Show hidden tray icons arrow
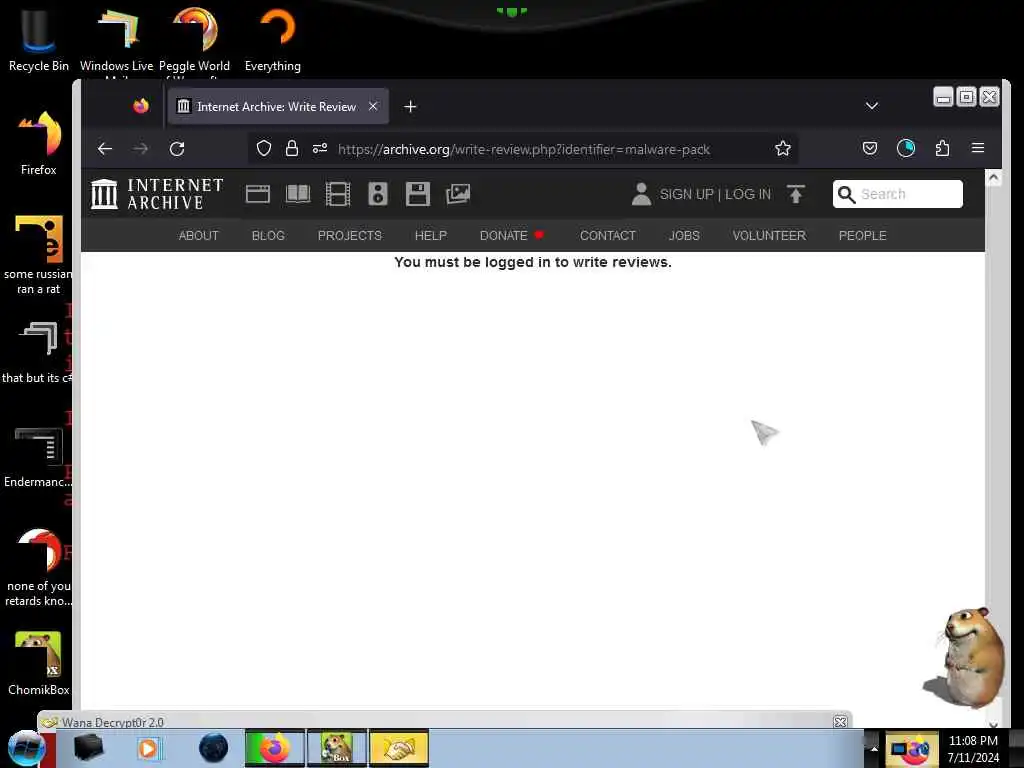The width and height of the screenshot is (1024, 768). tap(874, 749)
